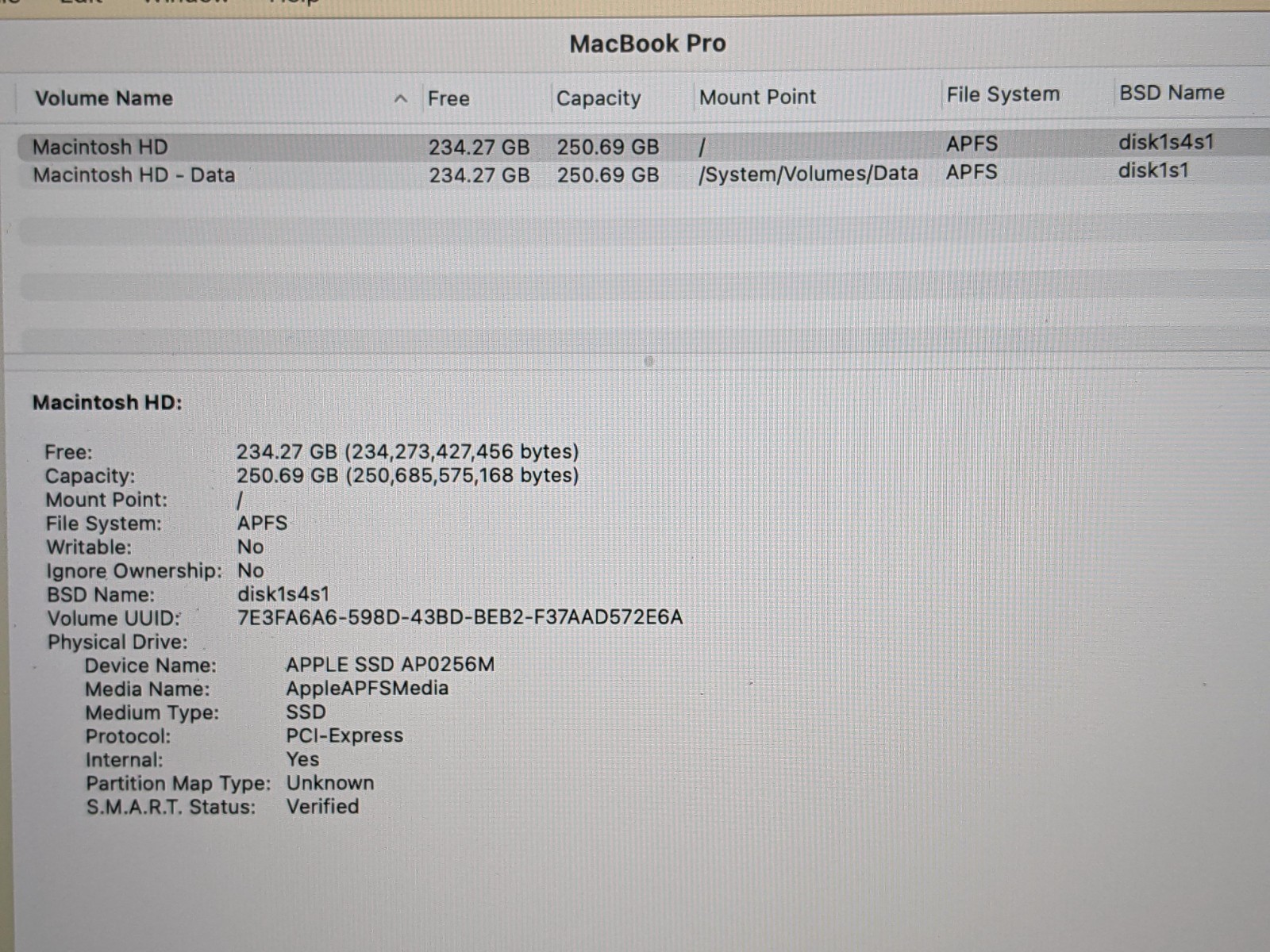Sort volumes by the Capacity column header
1270x952 pixels.
pos(598,98)
